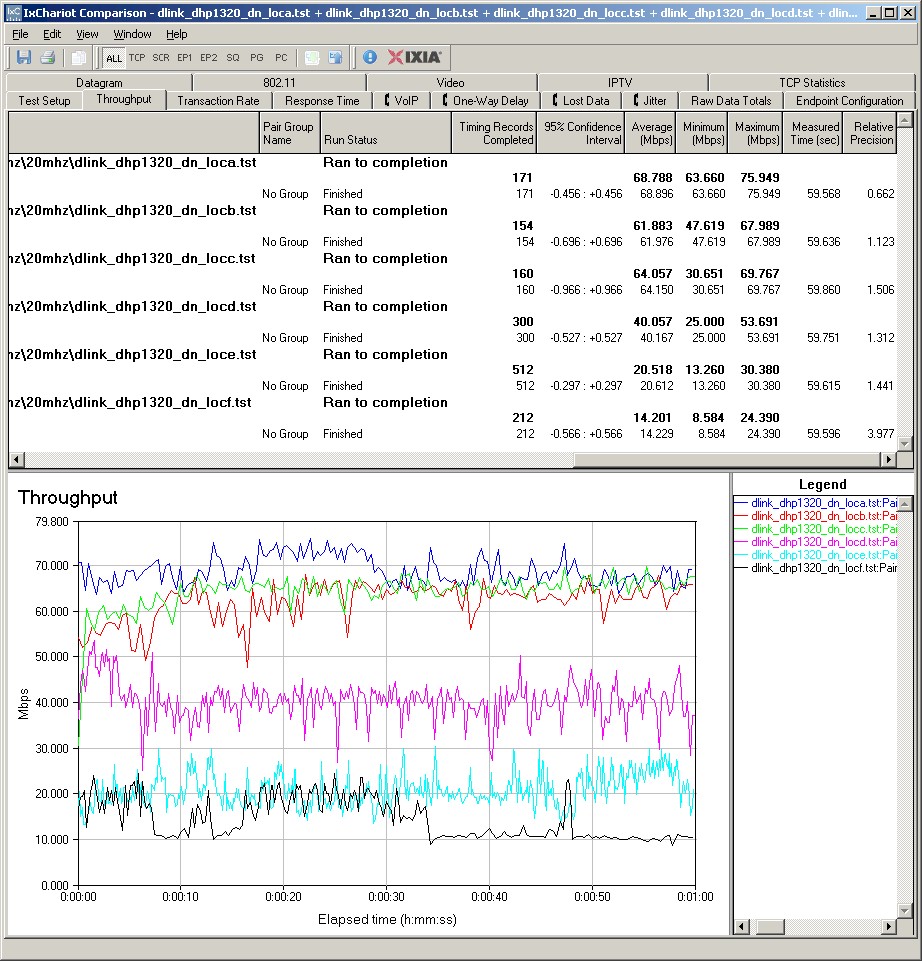Open the Test Setup tab
922x961 pixels.
[44, 101]
